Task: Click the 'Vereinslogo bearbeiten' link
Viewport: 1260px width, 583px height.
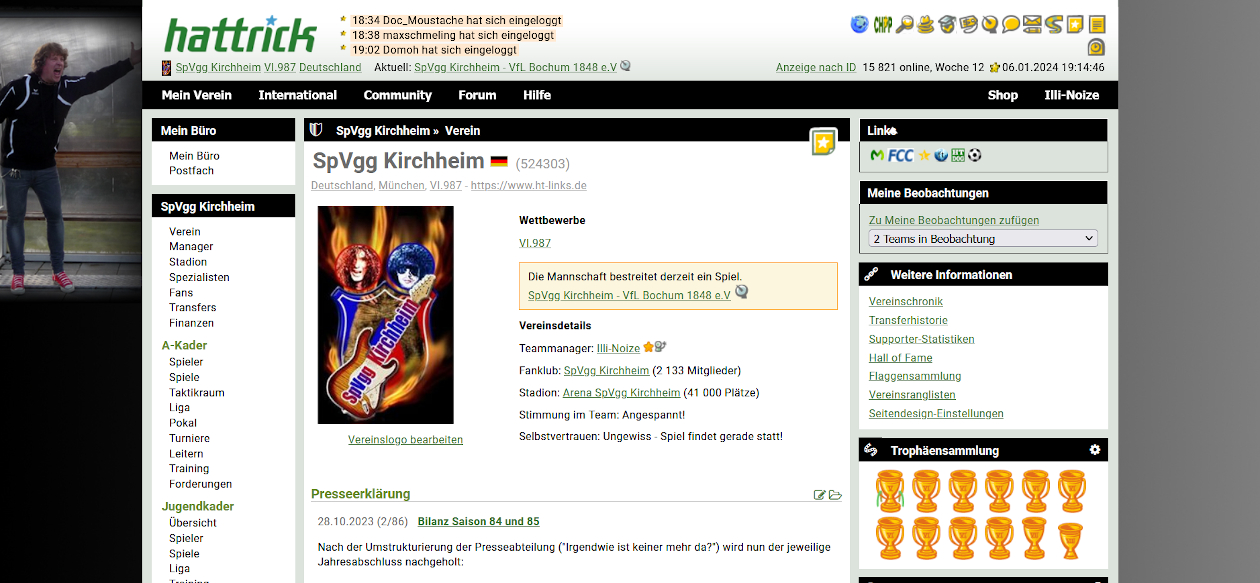Action: tap(405, 440)
